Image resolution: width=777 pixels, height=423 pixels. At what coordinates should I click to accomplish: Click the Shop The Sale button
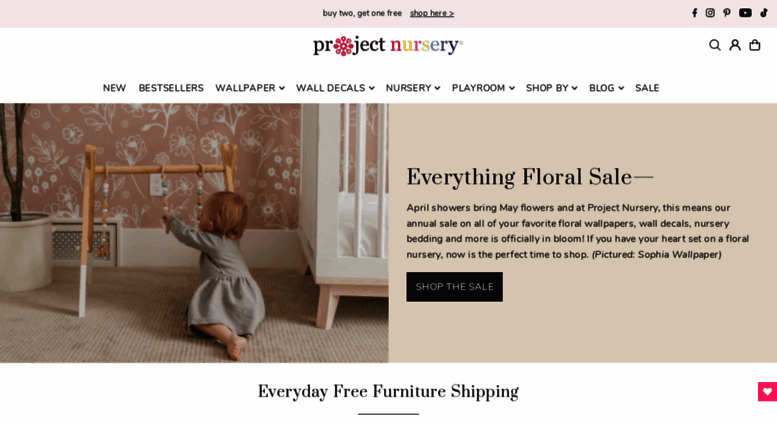point(454,287)
